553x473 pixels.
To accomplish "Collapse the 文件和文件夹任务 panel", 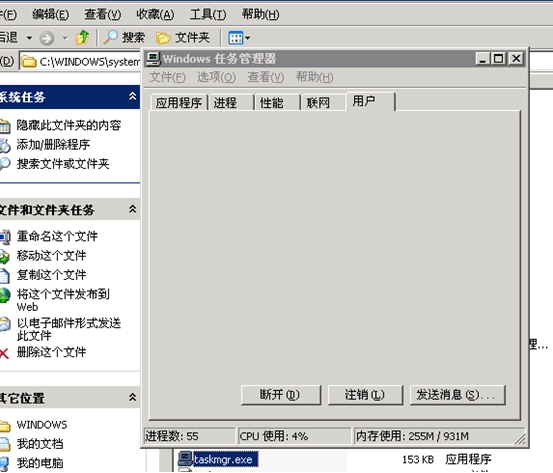I will pos(133,209).
